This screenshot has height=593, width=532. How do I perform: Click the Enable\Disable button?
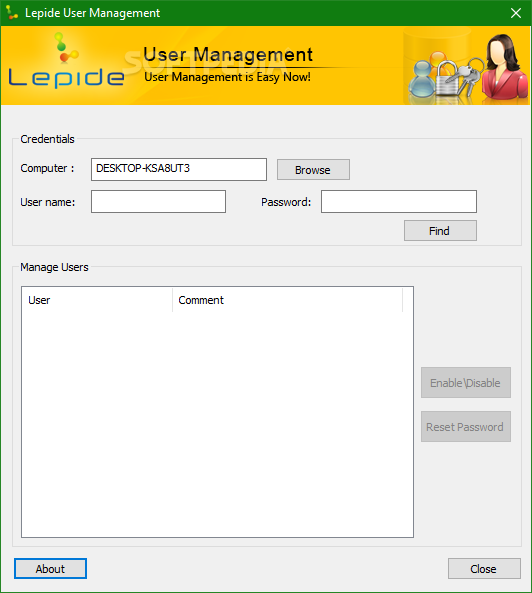click(x=466, y=383)
